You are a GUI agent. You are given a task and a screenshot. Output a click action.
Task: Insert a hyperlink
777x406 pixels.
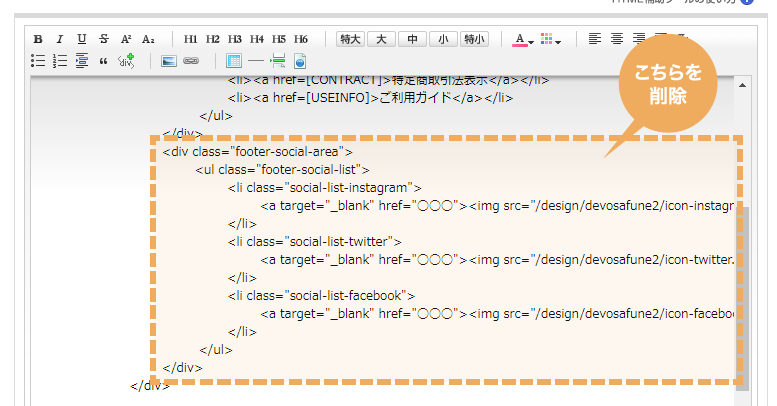pyautogui.click(x=191, y=61)
